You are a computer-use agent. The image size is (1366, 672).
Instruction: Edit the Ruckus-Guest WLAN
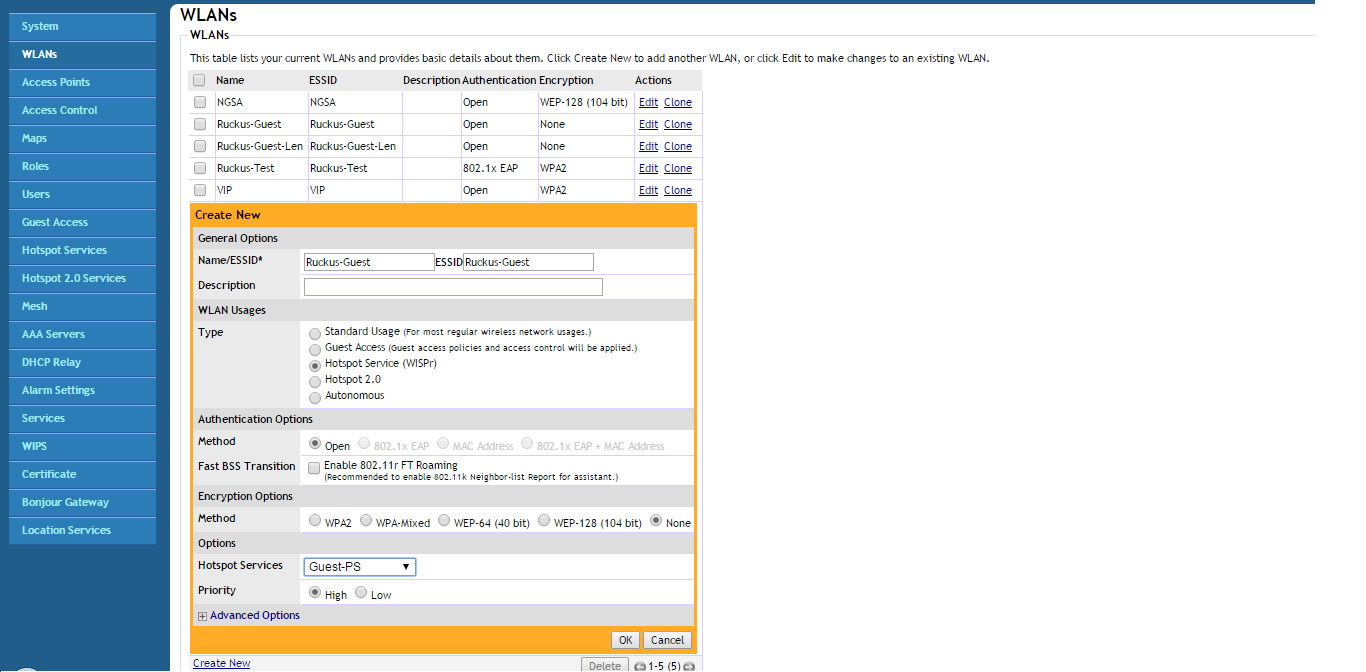648,124
